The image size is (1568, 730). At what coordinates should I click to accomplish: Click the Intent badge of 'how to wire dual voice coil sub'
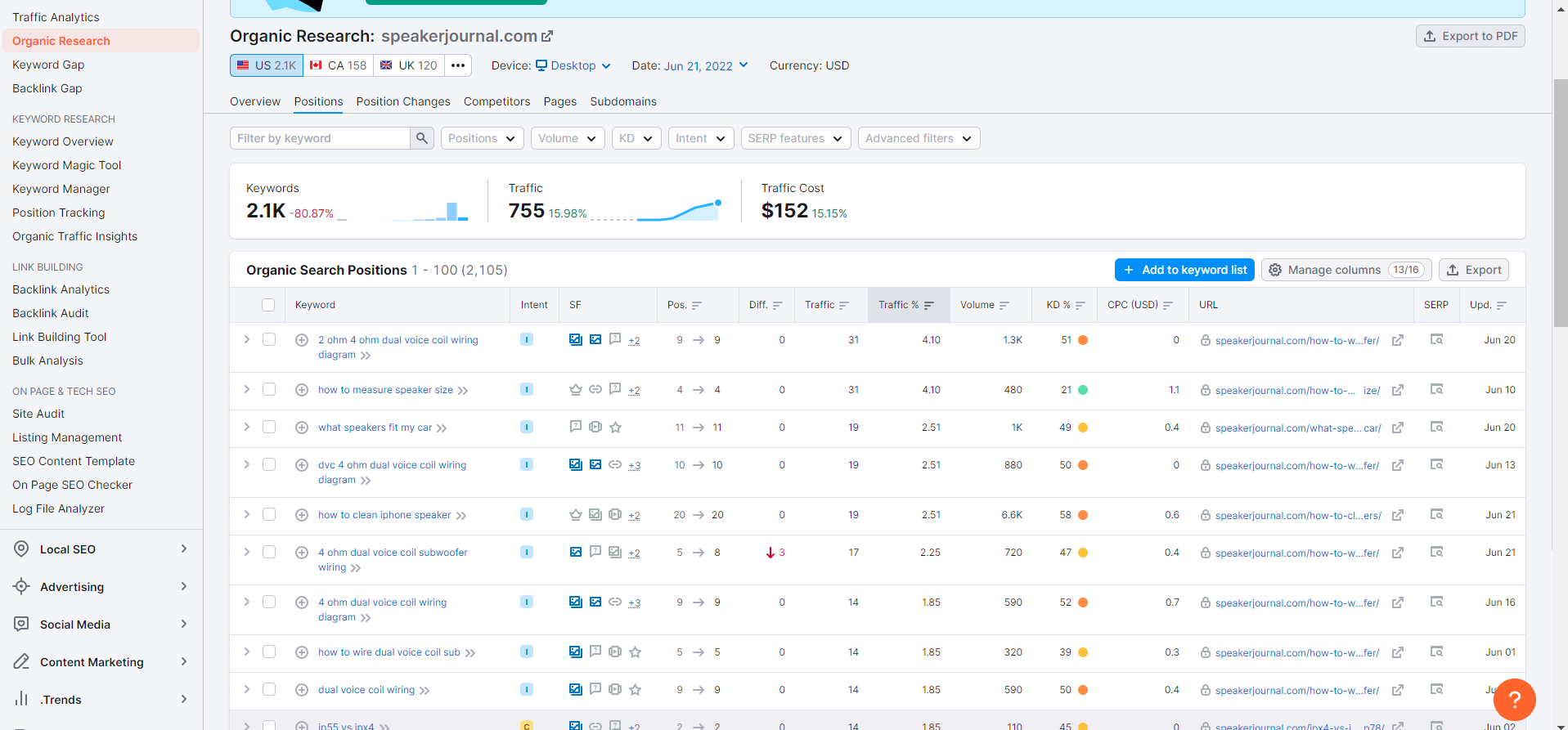click(x=527, y=652)
